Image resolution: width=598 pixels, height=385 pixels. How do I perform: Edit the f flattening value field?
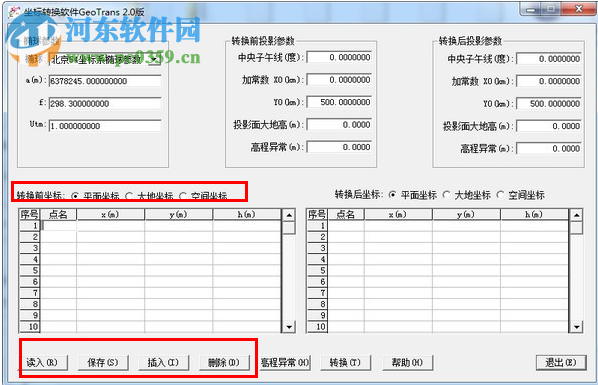(105, 103)
